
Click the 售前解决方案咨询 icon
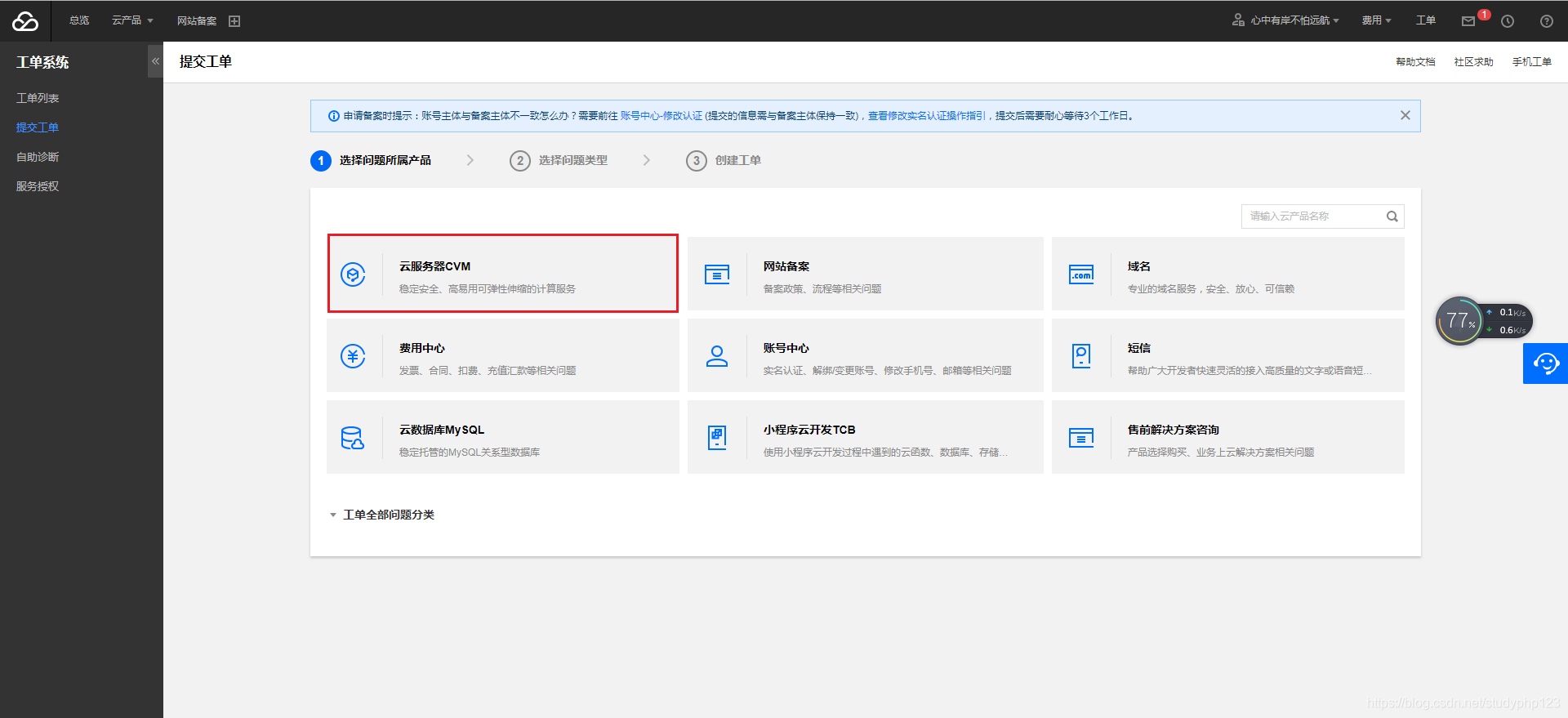1081,438
